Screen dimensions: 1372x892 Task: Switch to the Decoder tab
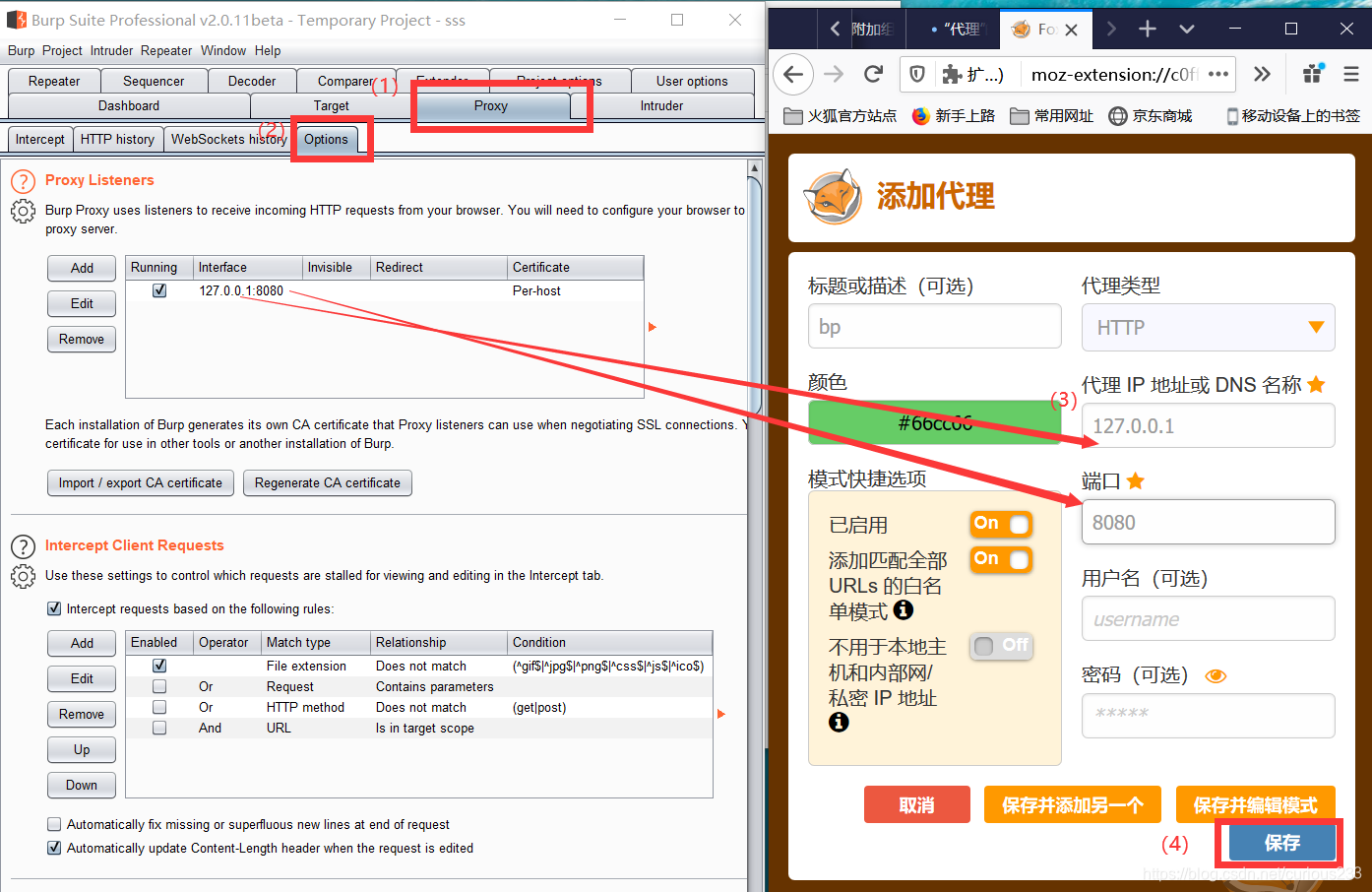(x=252, y=81)
